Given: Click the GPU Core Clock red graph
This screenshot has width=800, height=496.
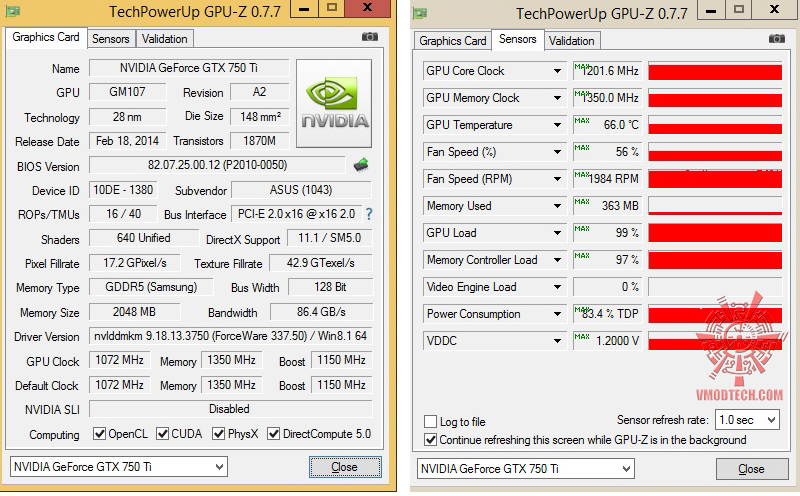Looking at the screenshot, I should pyautogui.click(x=715, y=71).
